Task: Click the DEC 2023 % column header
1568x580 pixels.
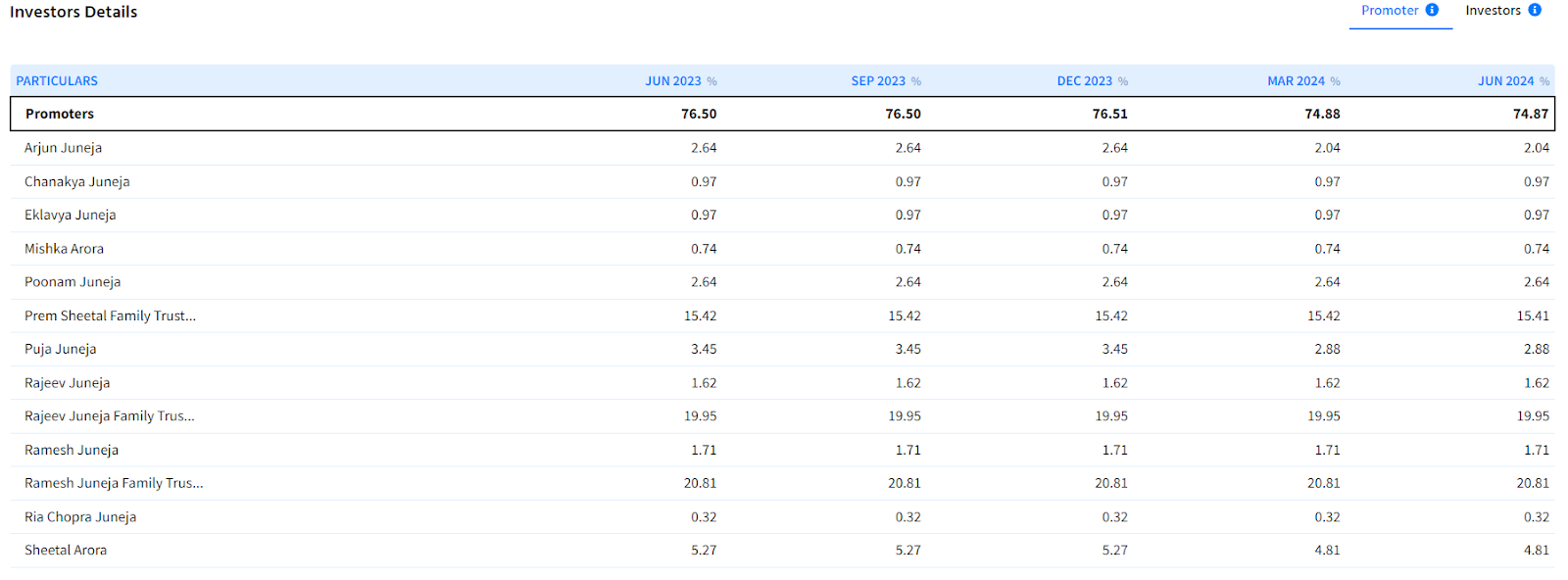Action: [1092, 81]
